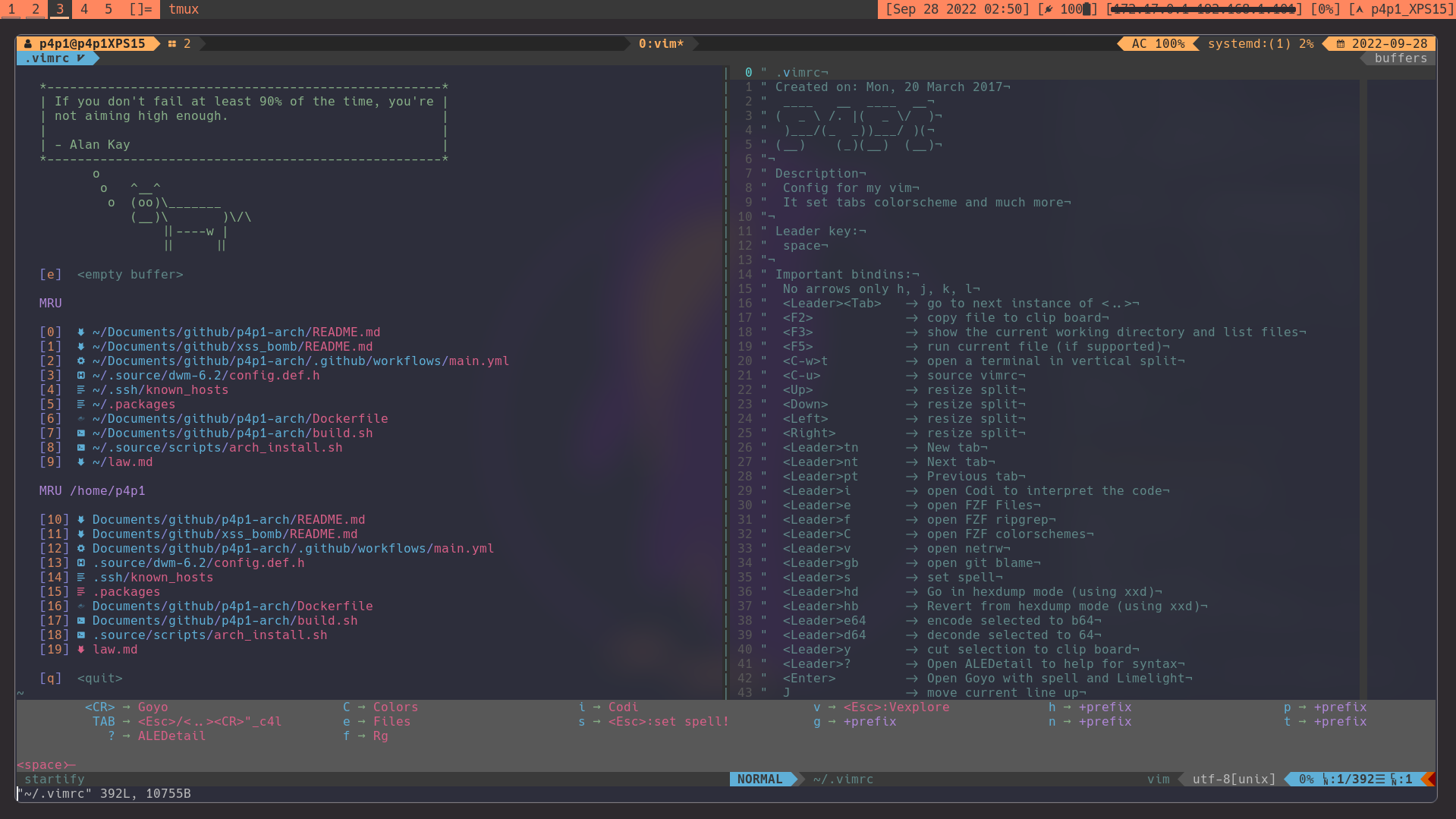Open .source/scripts/arch_install.sh under MRU /home/p4p1

tap(209, 635)
